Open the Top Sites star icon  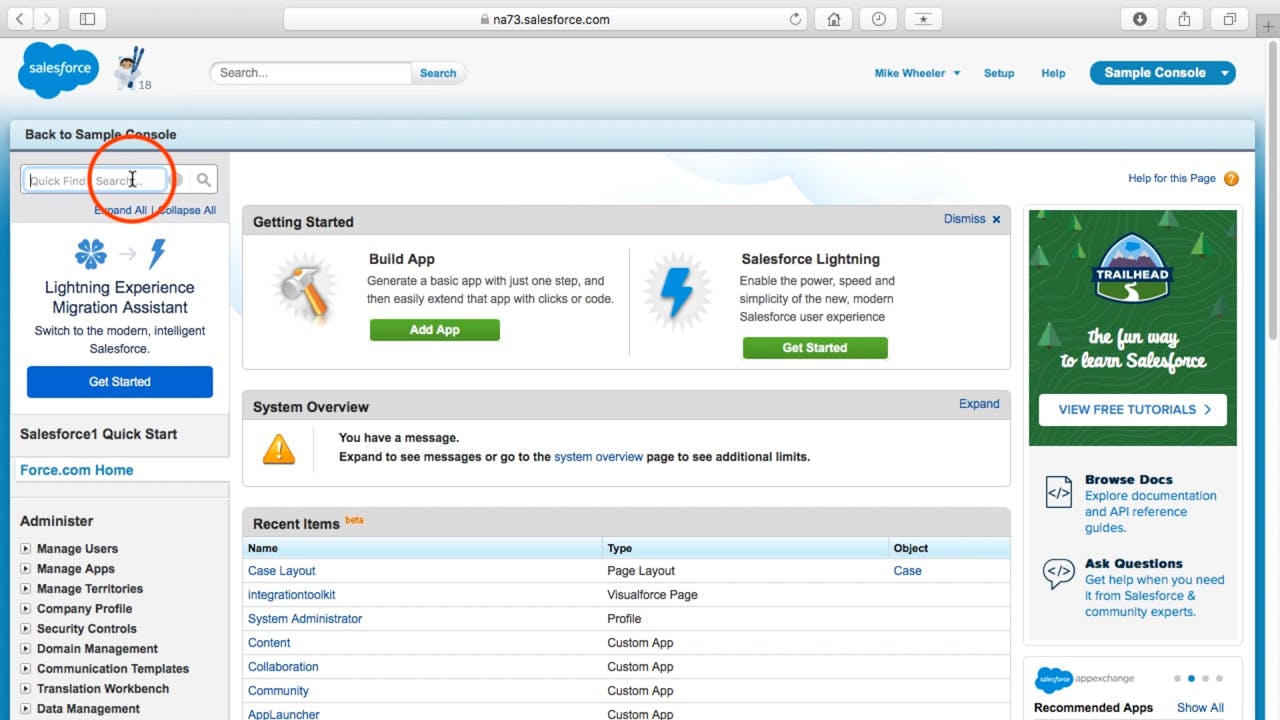click(922, 19)
